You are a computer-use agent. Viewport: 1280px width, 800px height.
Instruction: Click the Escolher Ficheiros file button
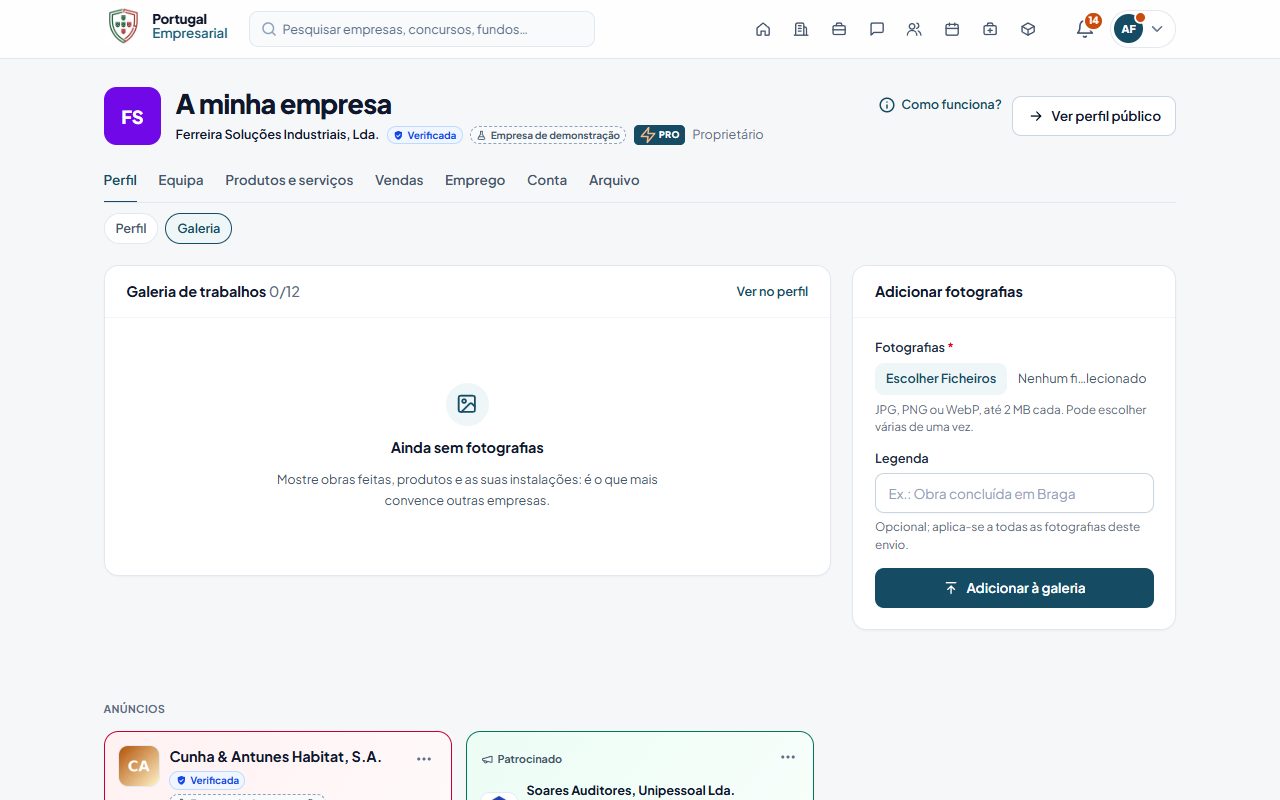941,379
